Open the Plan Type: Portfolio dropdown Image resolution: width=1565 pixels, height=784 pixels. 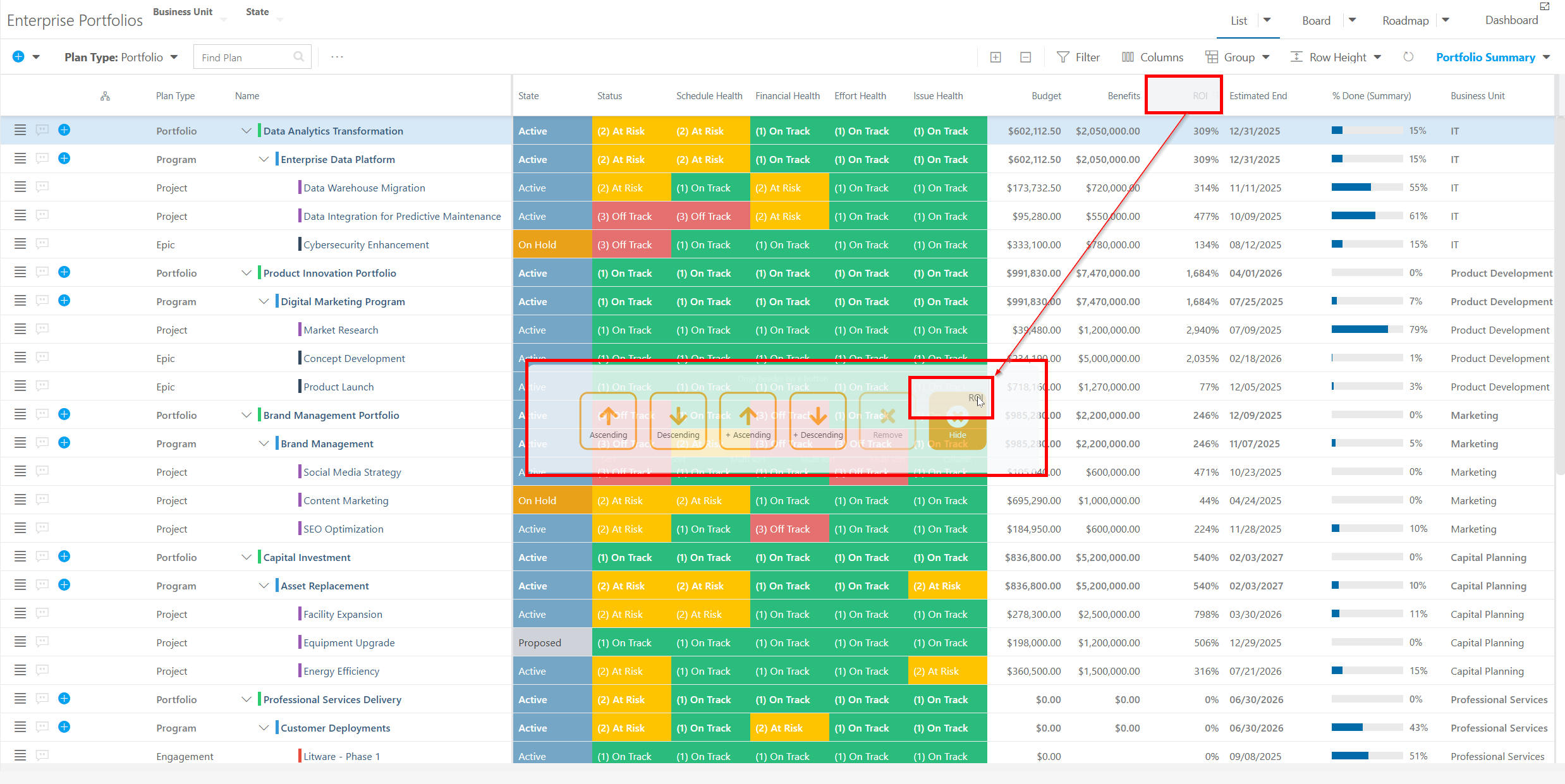[121, 57]
